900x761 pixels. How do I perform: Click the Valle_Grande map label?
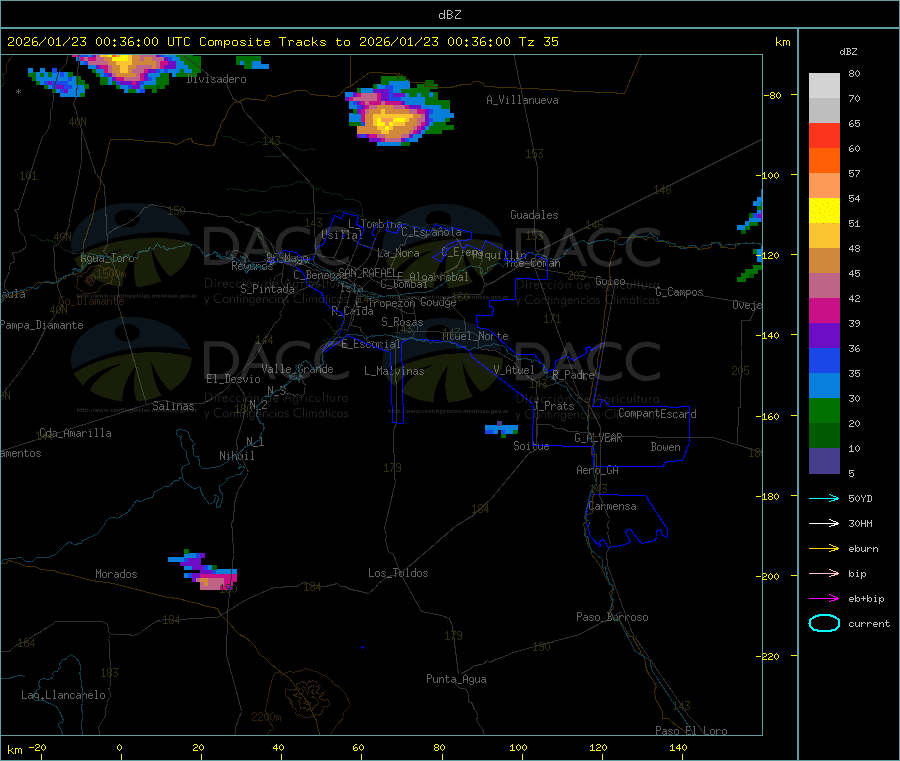click(297, 369)
